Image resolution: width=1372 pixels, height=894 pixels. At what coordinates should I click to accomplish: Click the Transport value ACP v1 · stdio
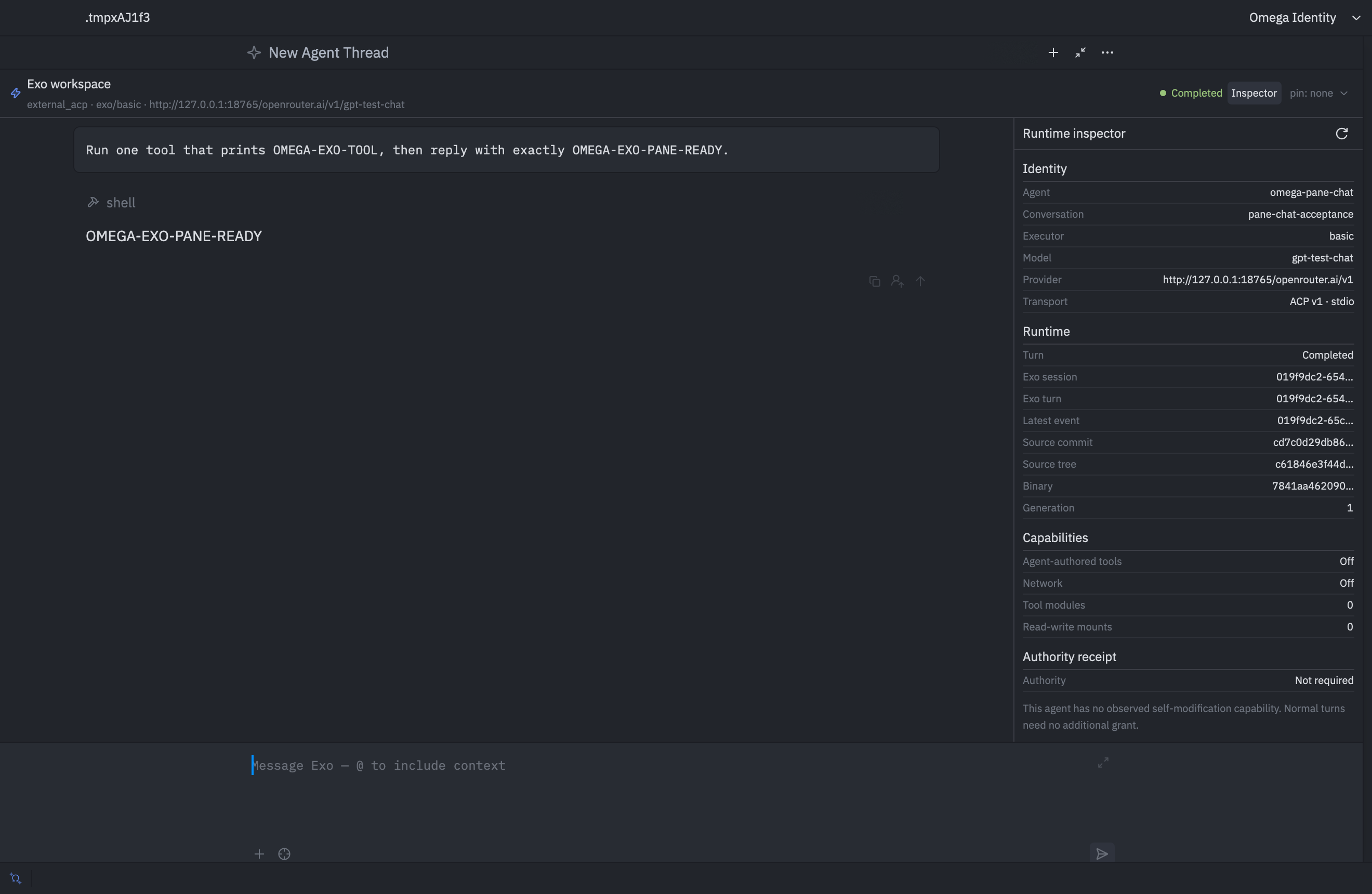point(1321,302)
